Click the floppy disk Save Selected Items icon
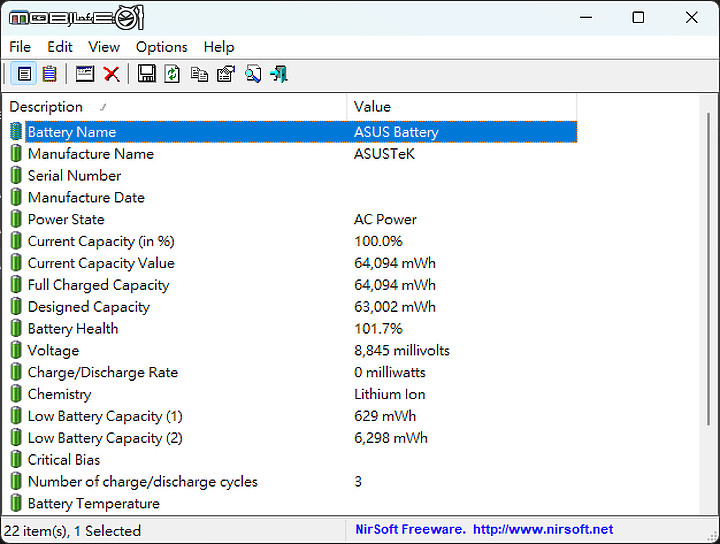This screenshot has width=720, height=544. pos(146,74)
